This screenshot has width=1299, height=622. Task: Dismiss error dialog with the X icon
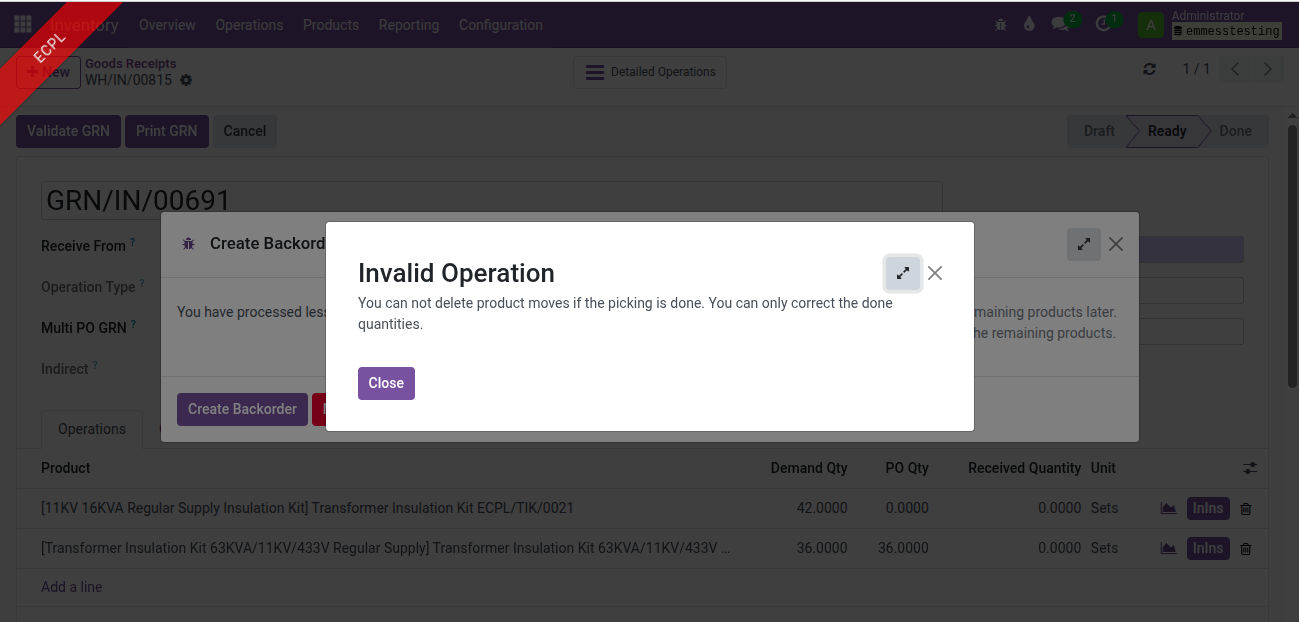point(935,273)
